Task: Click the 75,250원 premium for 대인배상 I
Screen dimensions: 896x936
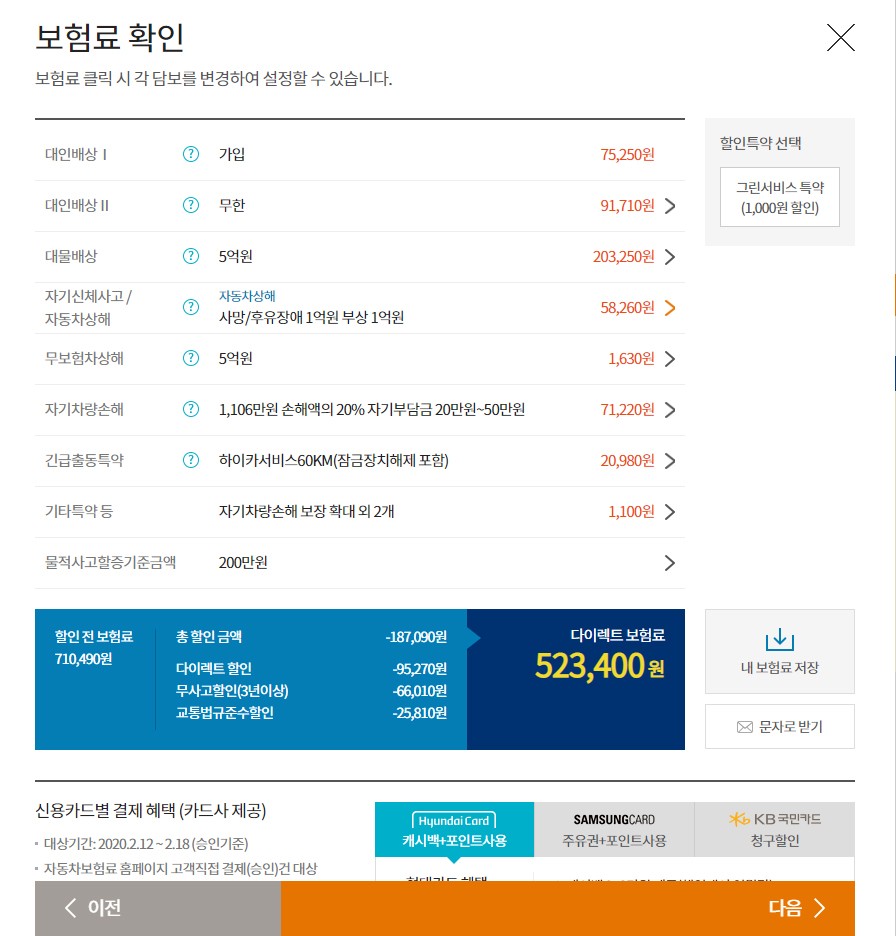Action: click(x=627, y=155)
